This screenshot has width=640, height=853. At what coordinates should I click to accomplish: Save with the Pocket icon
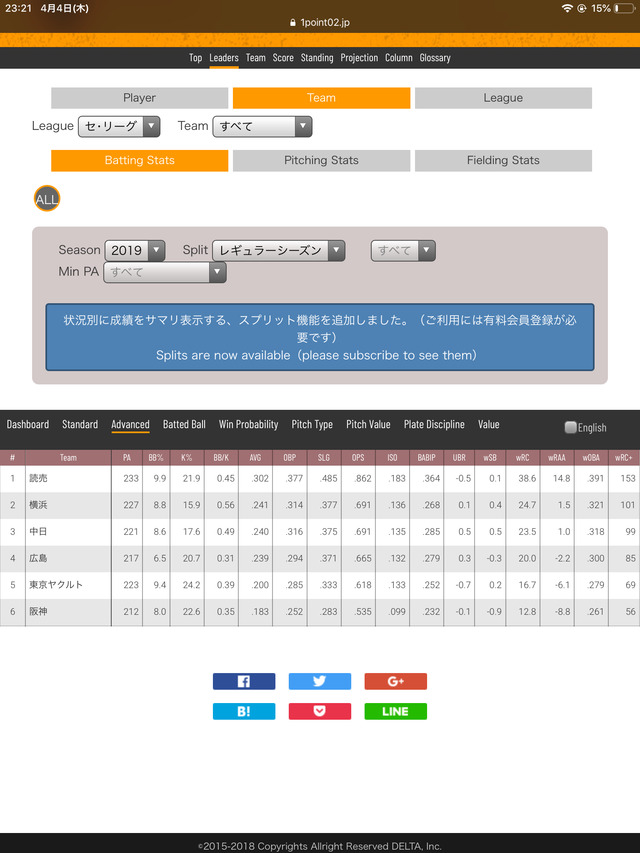click(x=319, y=711)
